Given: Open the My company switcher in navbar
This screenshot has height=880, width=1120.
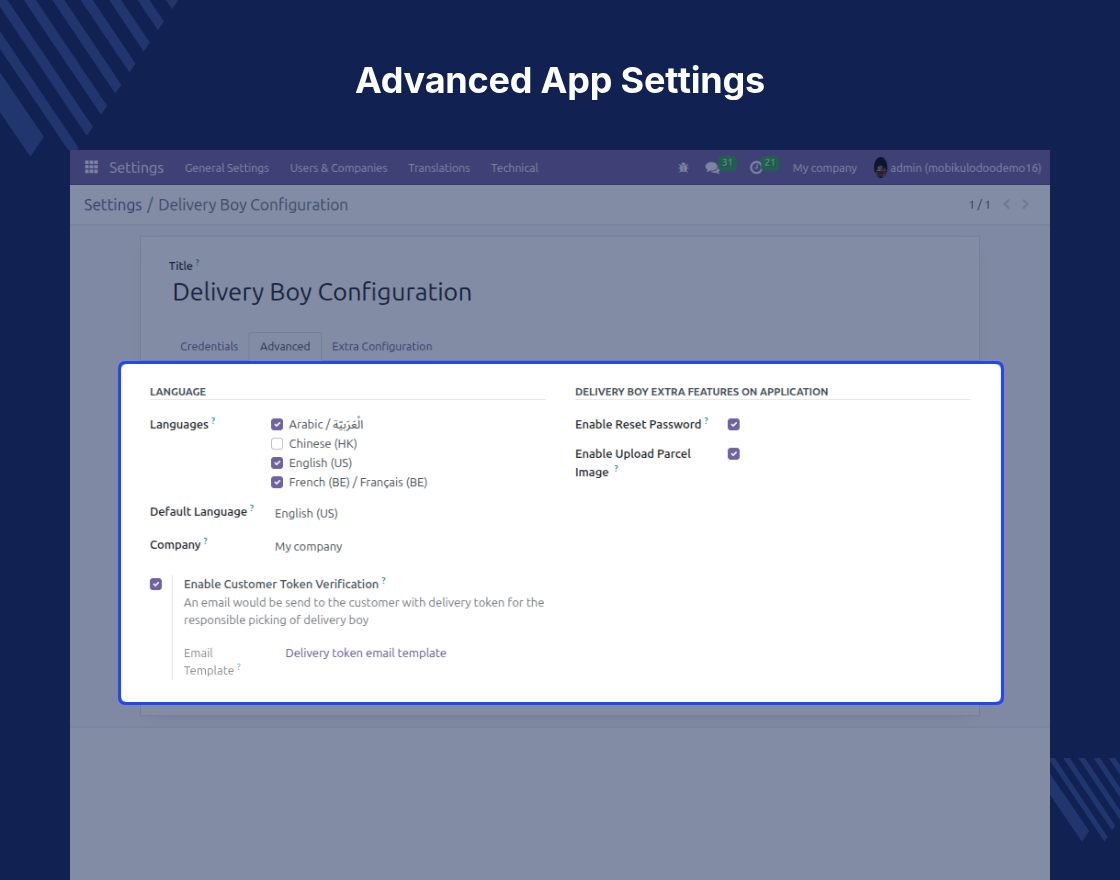Looking at the screenshot, I should [824, 168].
